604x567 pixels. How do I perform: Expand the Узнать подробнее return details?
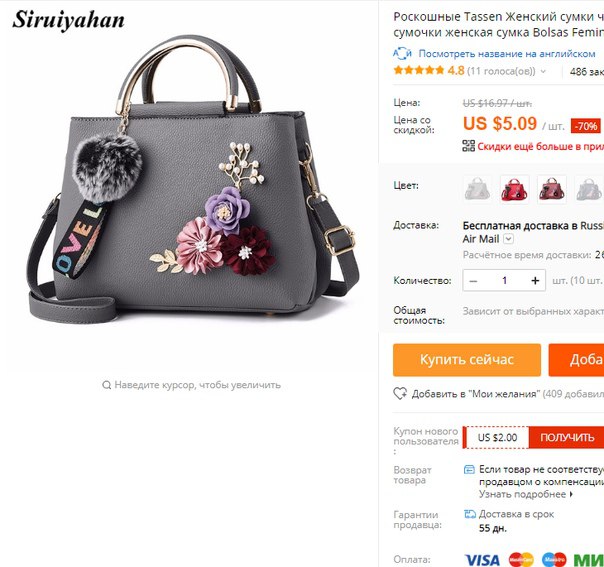pyautogui.click(x=526, y=494)
